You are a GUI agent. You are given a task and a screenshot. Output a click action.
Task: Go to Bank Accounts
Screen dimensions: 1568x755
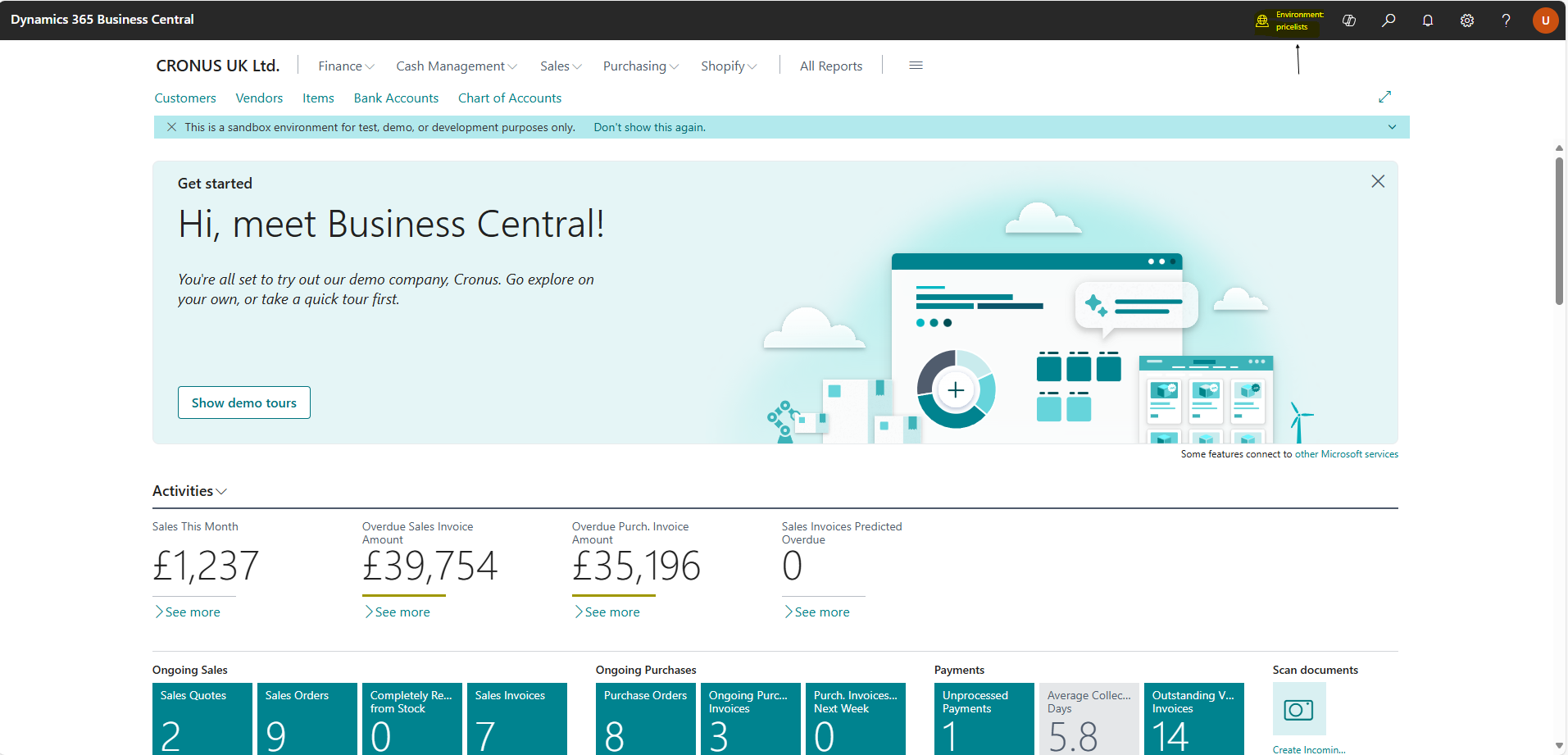tap(396, 98)
